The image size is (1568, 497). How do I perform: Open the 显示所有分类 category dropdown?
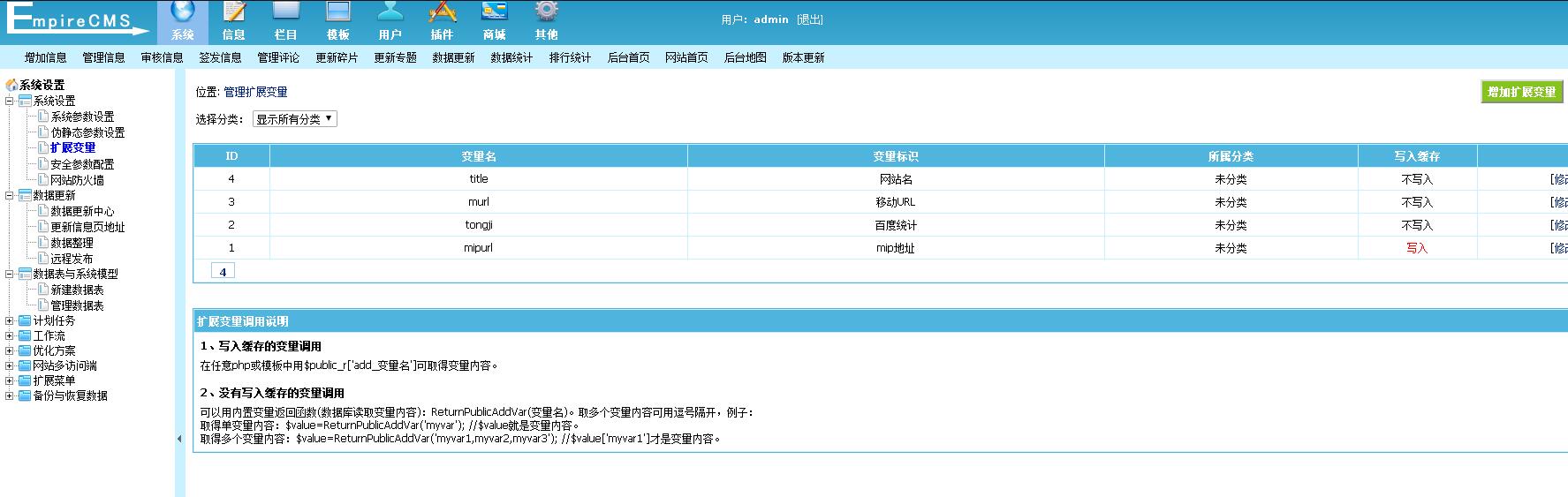295,119
